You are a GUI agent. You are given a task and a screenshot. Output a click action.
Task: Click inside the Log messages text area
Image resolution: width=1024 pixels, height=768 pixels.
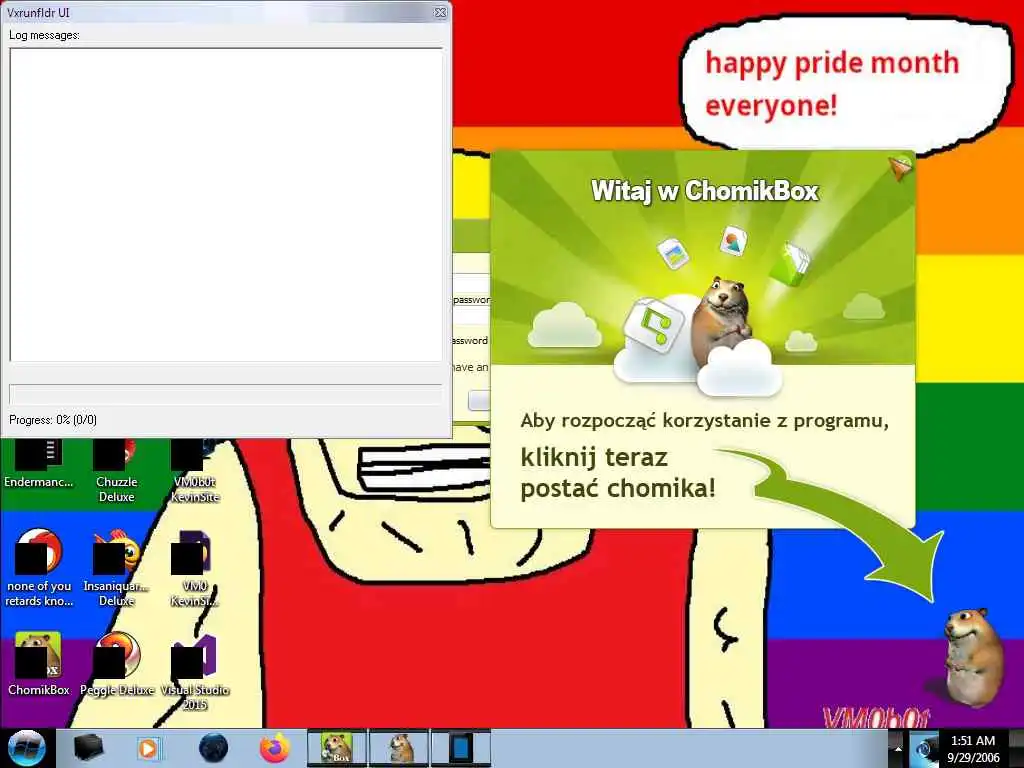226,204
